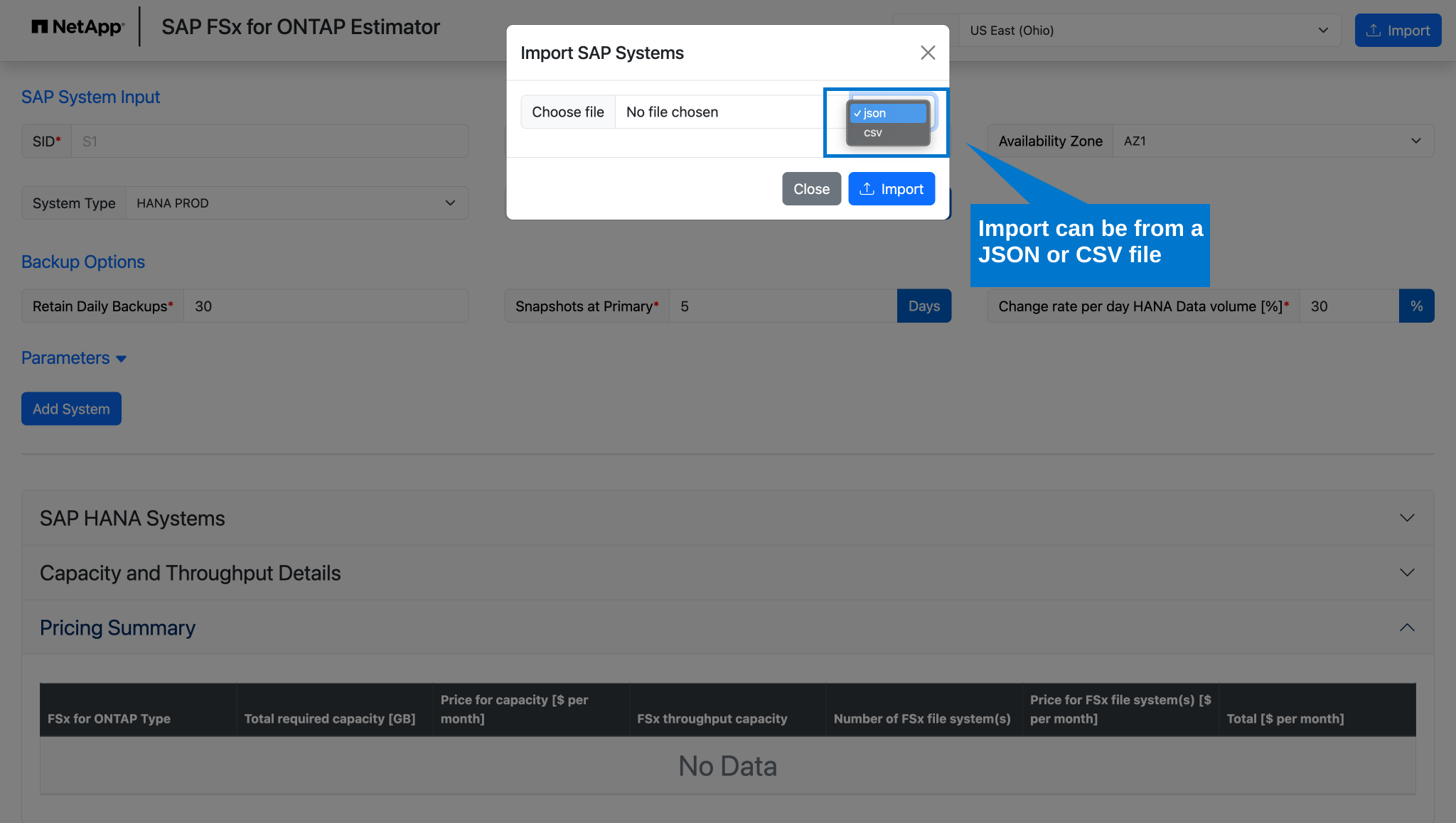Click Price for FSx file system(s) header
1456x823 pixels.
[1121, 709]
